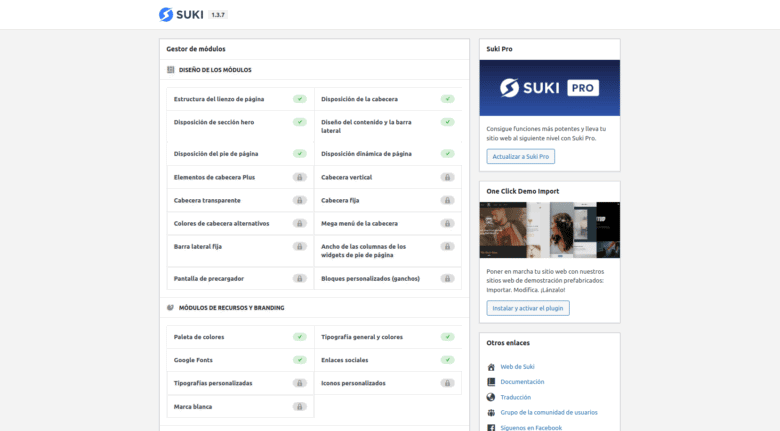Click the One Click Demo Import heading
This screenshot has width=780, height=431.
(523, 191)
